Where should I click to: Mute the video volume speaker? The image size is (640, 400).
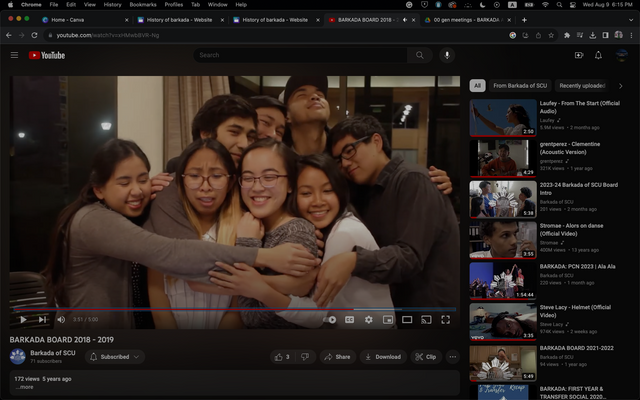click(x=61, y=319)
